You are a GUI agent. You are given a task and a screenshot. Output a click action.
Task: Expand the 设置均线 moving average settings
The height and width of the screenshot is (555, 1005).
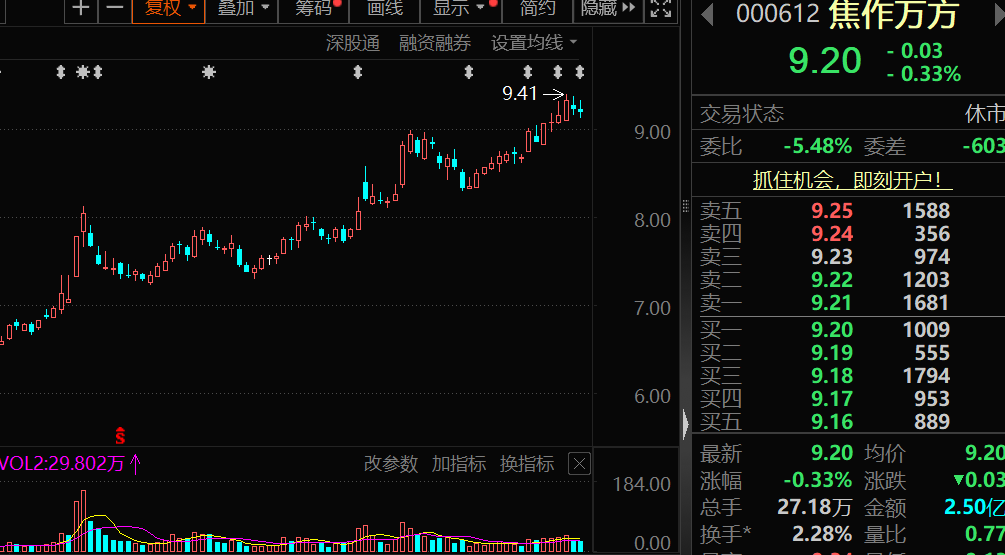point(534,43)
